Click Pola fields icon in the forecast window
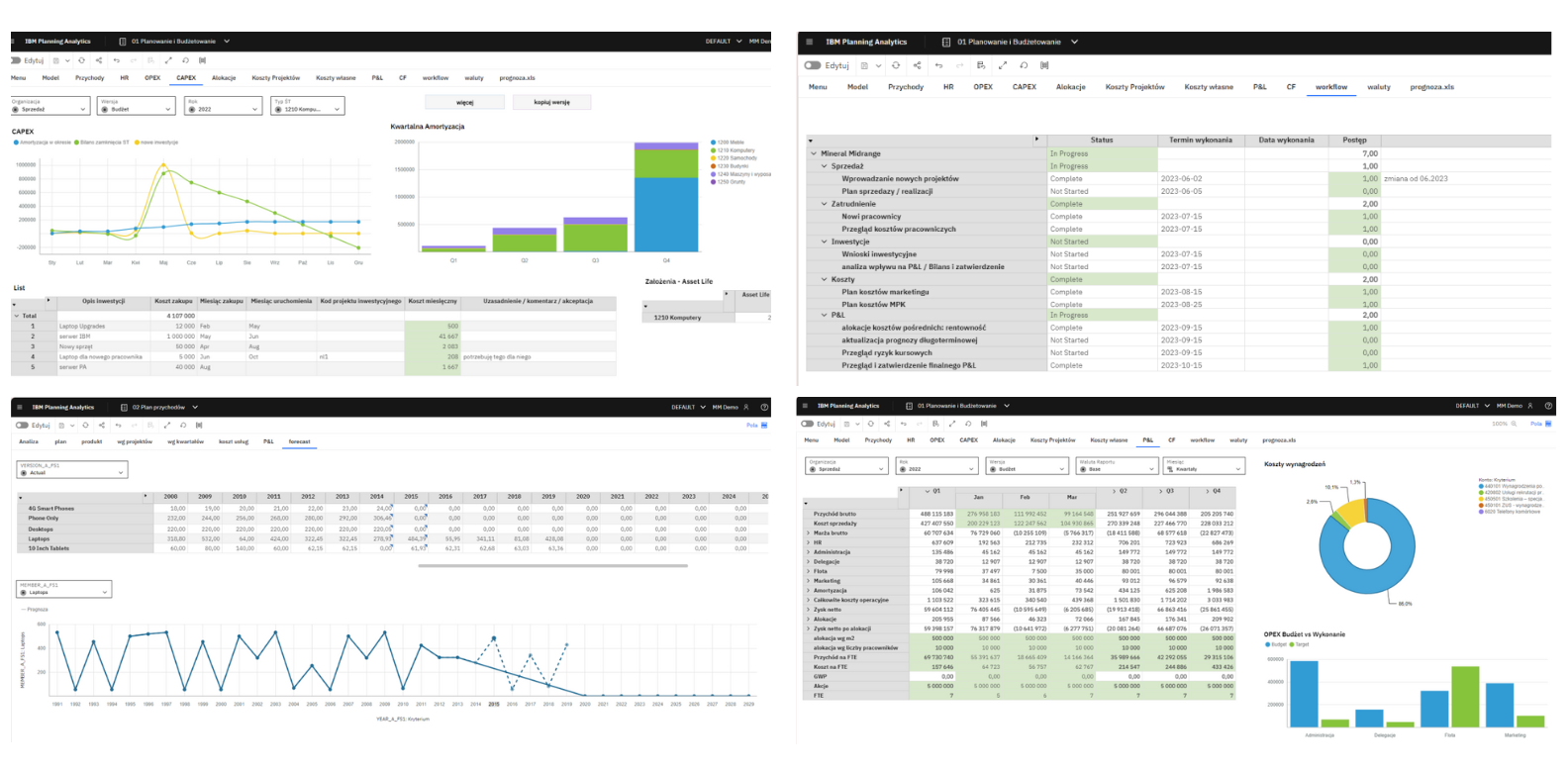This screenshot has width=1568, height=772. (x=764, y=425)
